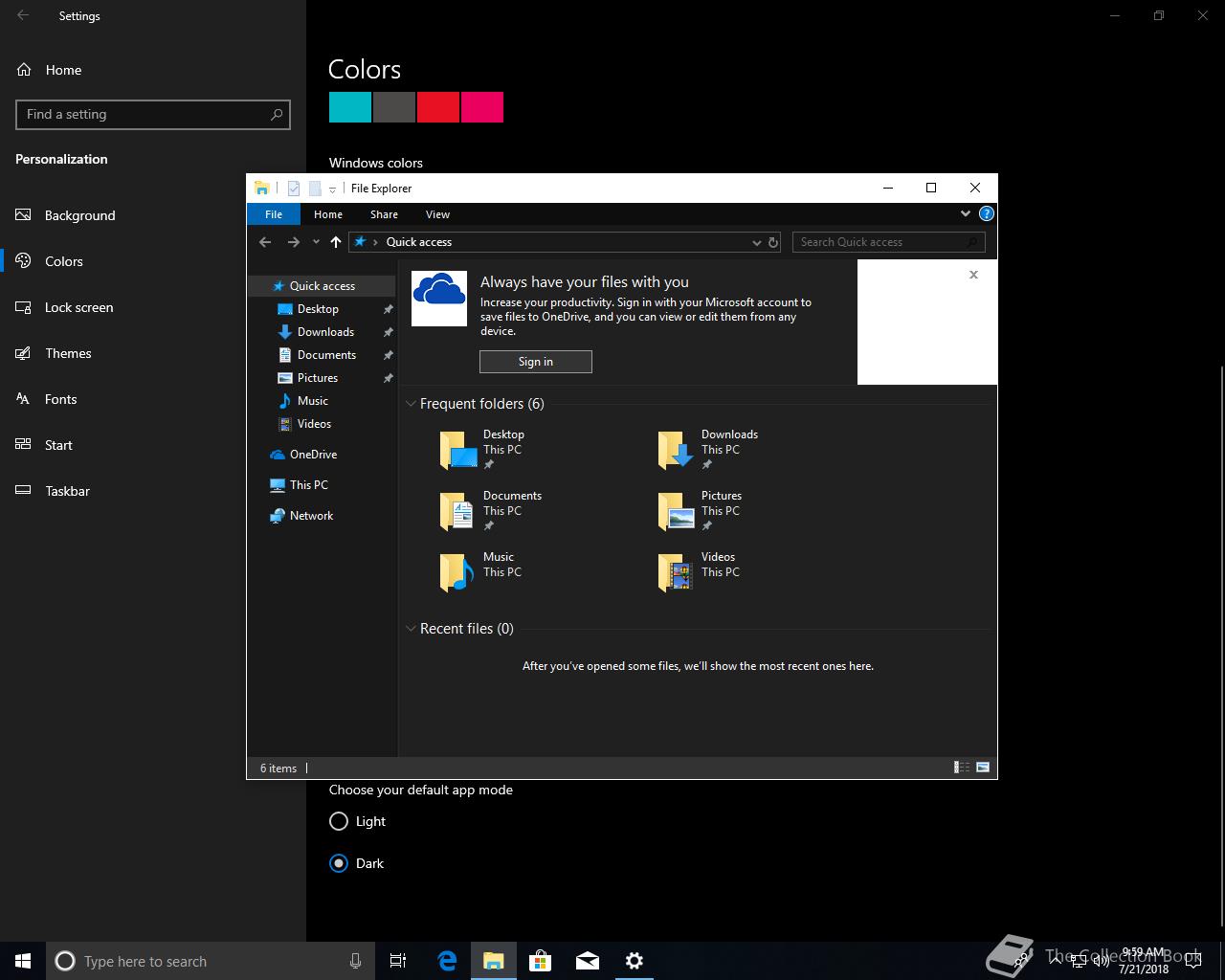Go back in Settings window
The width and height of the screenshot is (1225, 980).
tap(23, 15)
